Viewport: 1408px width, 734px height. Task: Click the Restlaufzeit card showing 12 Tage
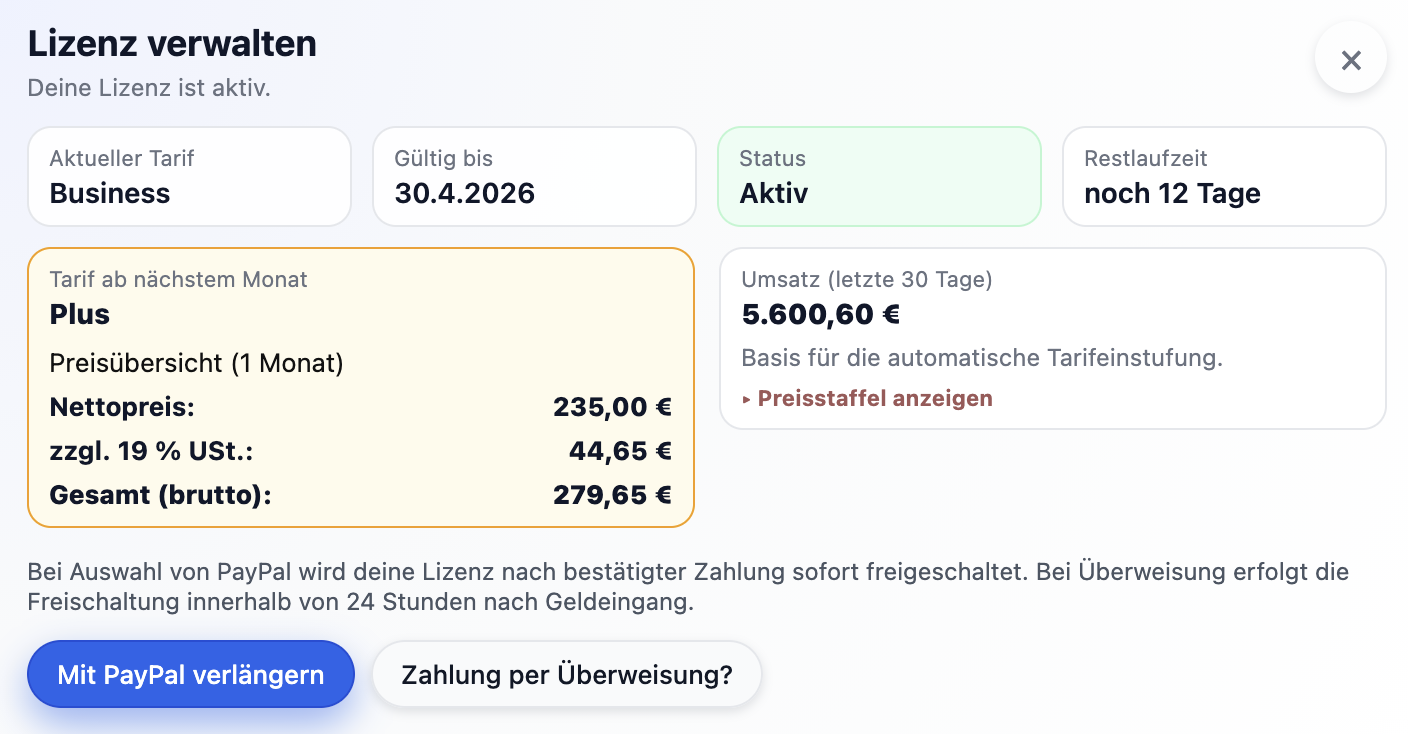coord(1224,176)
